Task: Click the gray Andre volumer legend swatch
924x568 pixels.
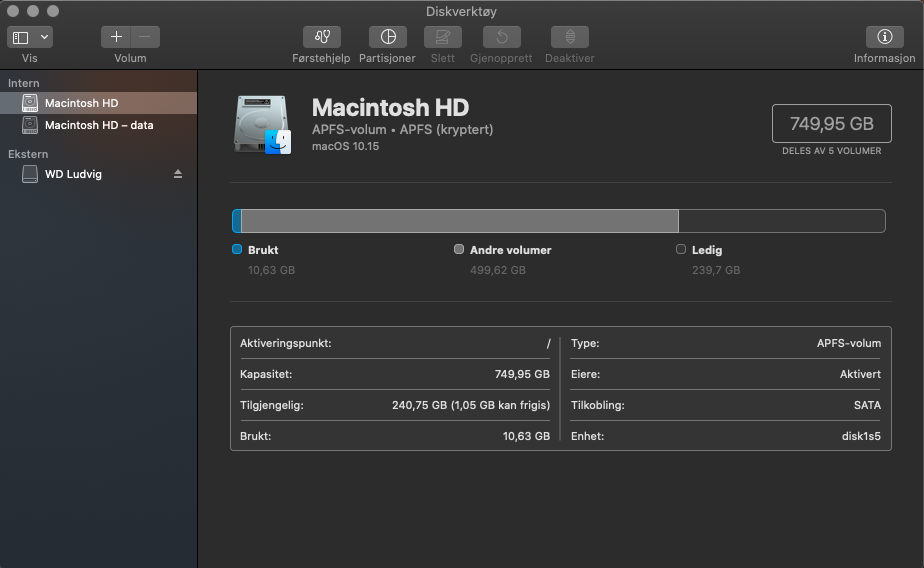Action: (459, 249)
